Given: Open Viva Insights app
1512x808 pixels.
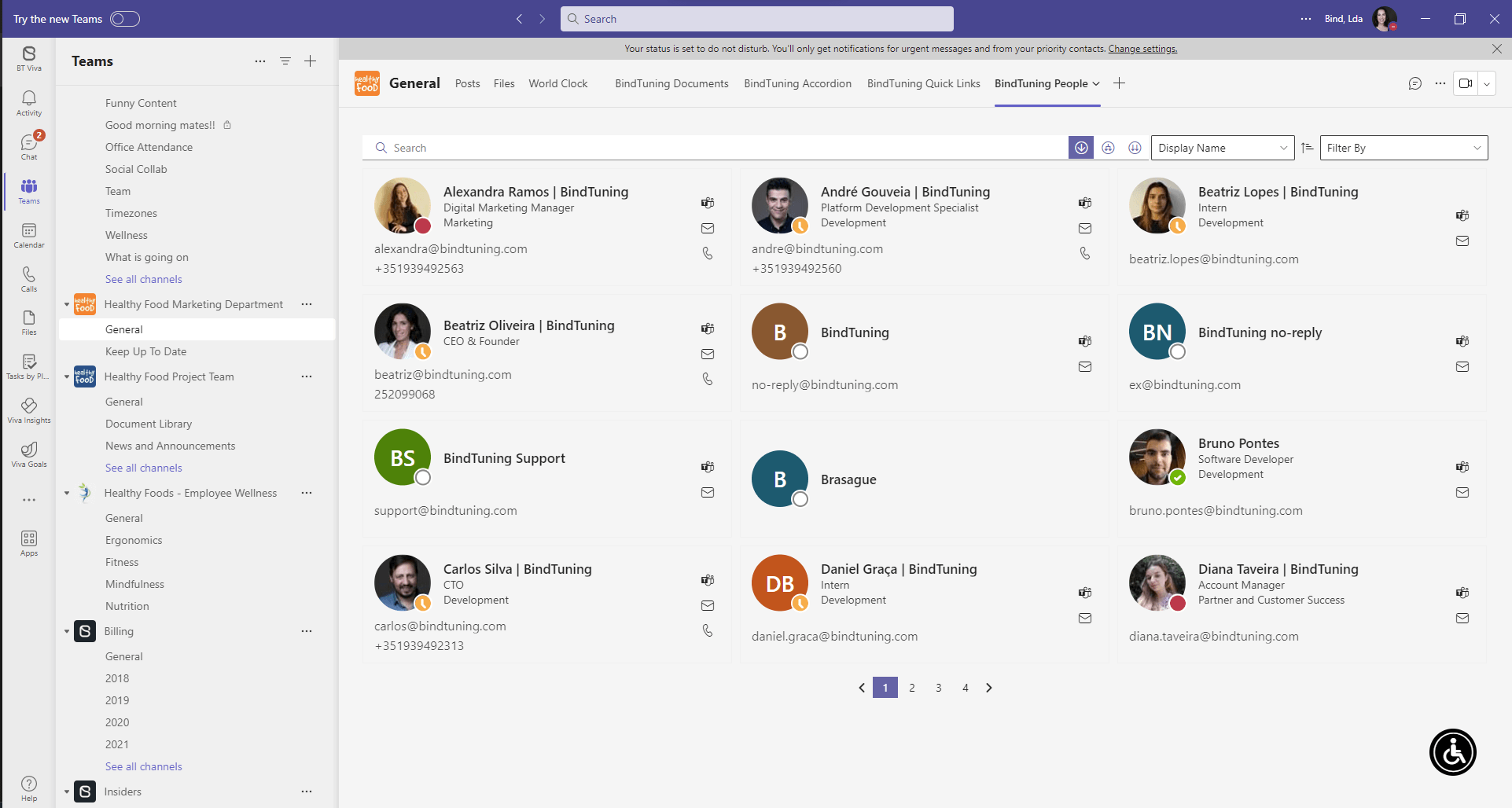Looking at the screenshot, I should pyautogui.click(x=29, y=410).
